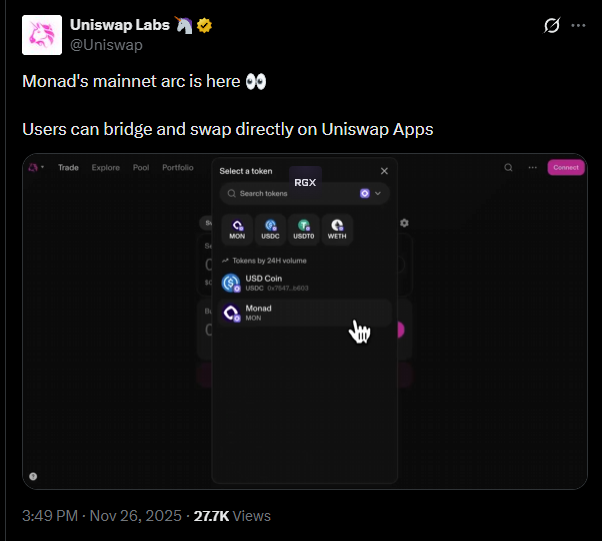
Task: Open the Uniswap navbar ellipsis menu
Action: pos(531,168)
